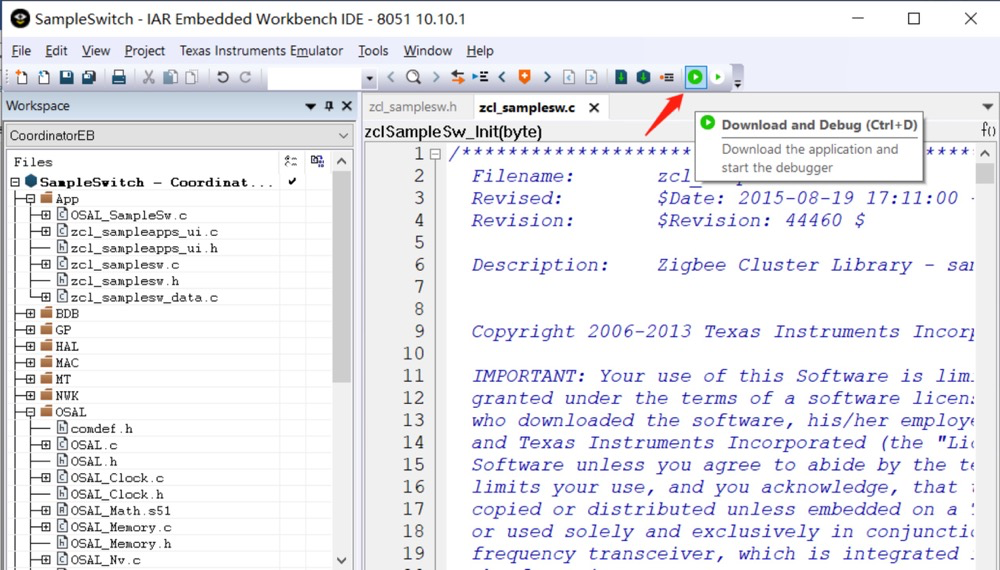Collapse the OSAL folder
Screen dimensions: 1000x570
click(30, 412)
